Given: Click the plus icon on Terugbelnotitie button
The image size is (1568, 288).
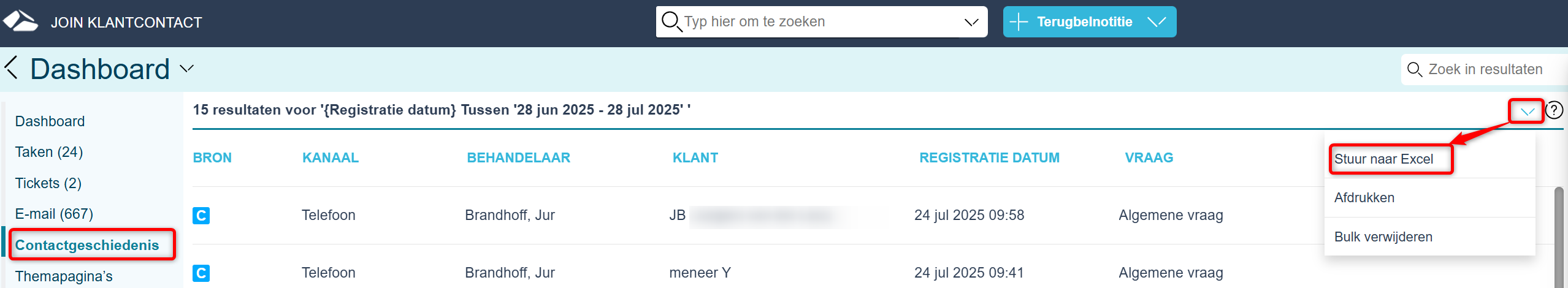Looking at the screenshot, I should pos(1019,22).
